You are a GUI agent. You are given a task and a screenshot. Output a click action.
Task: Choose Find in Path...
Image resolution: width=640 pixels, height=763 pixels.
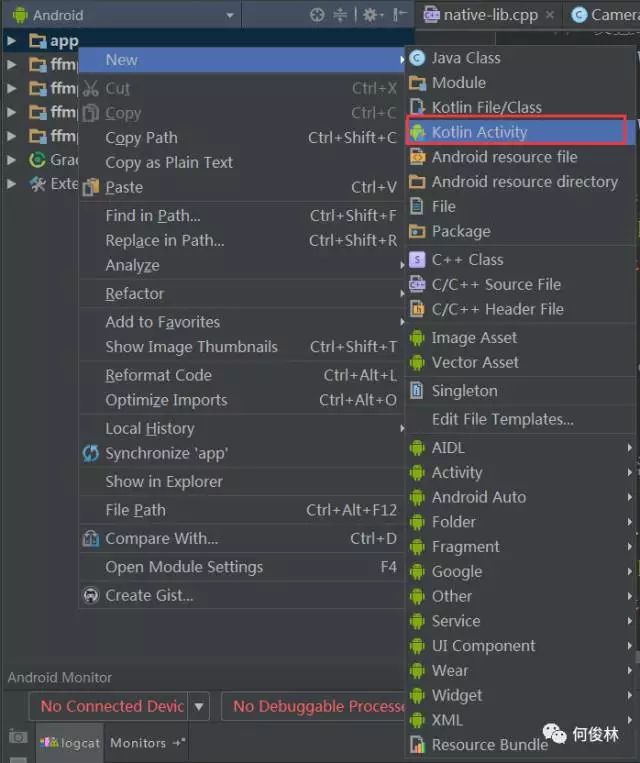tap(242, 216)
